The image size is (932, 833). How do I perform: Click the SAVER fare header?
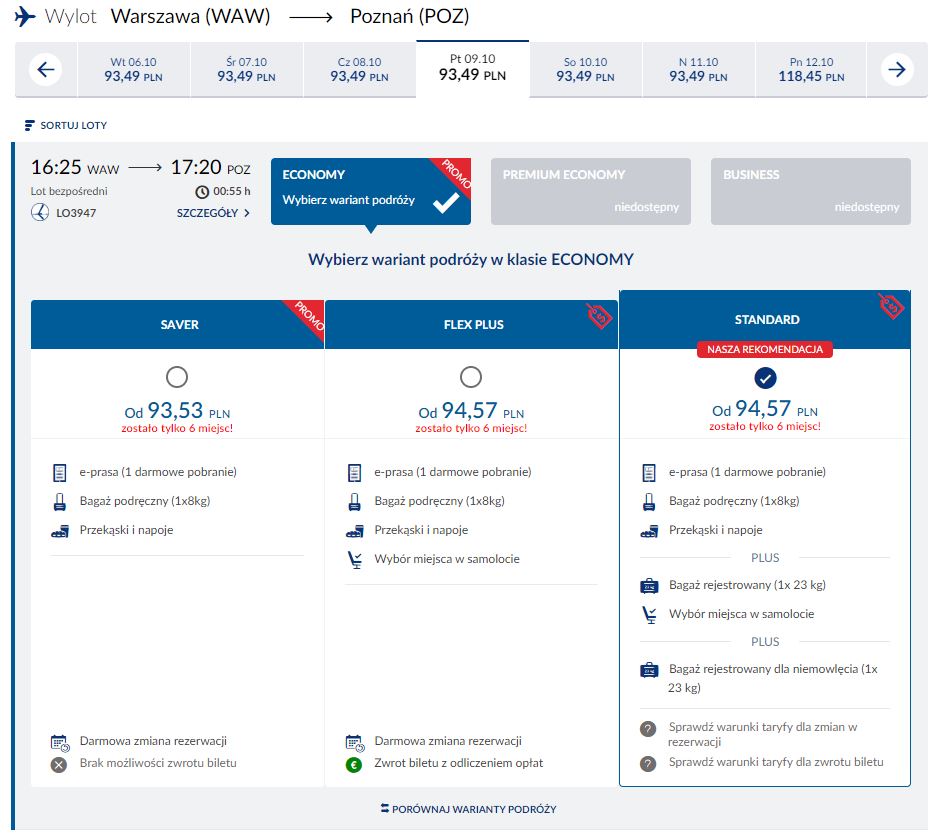pos(177,325)
